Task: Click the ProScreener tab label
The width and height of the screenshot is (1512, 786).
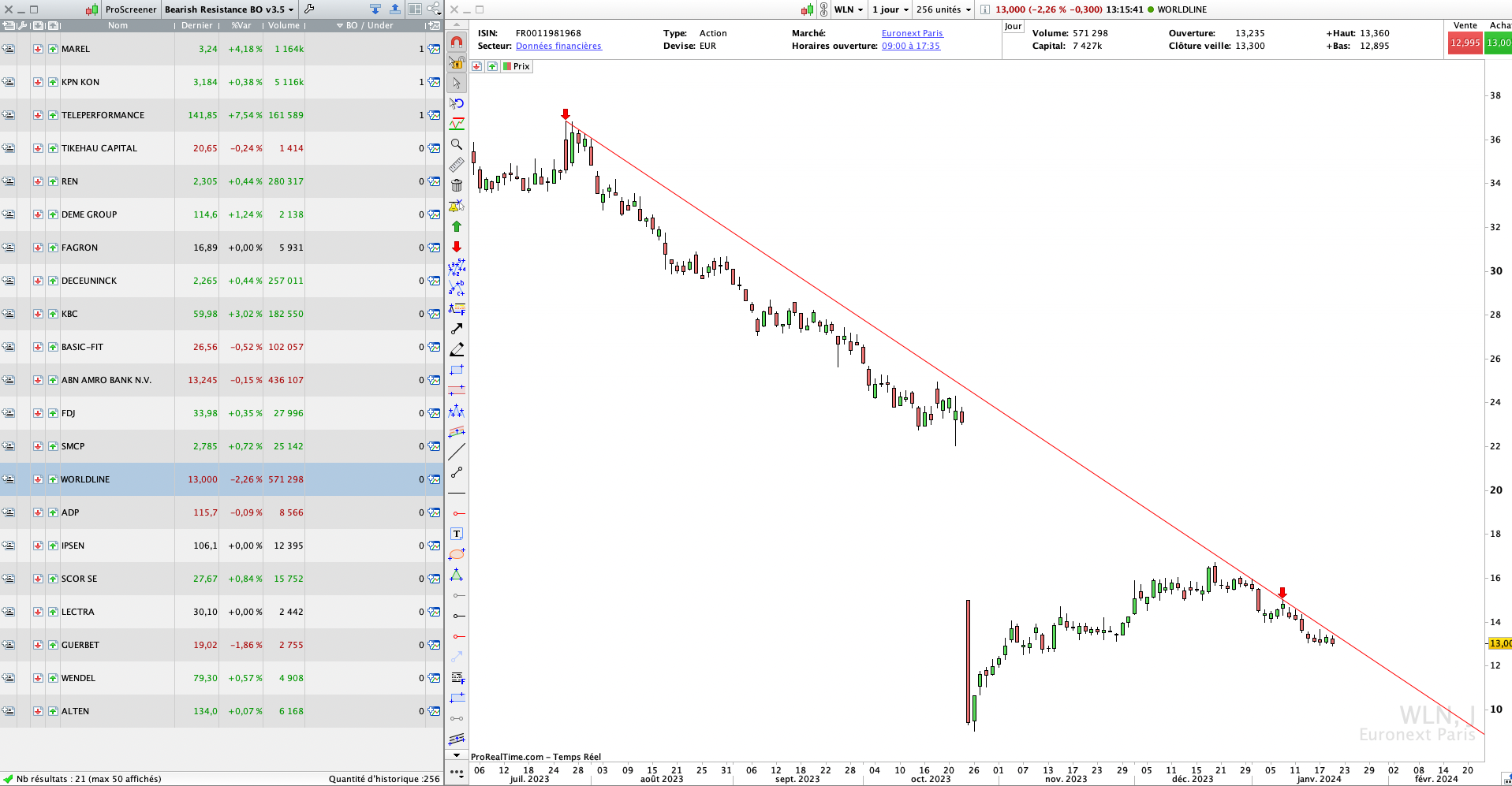Action: 131,9
